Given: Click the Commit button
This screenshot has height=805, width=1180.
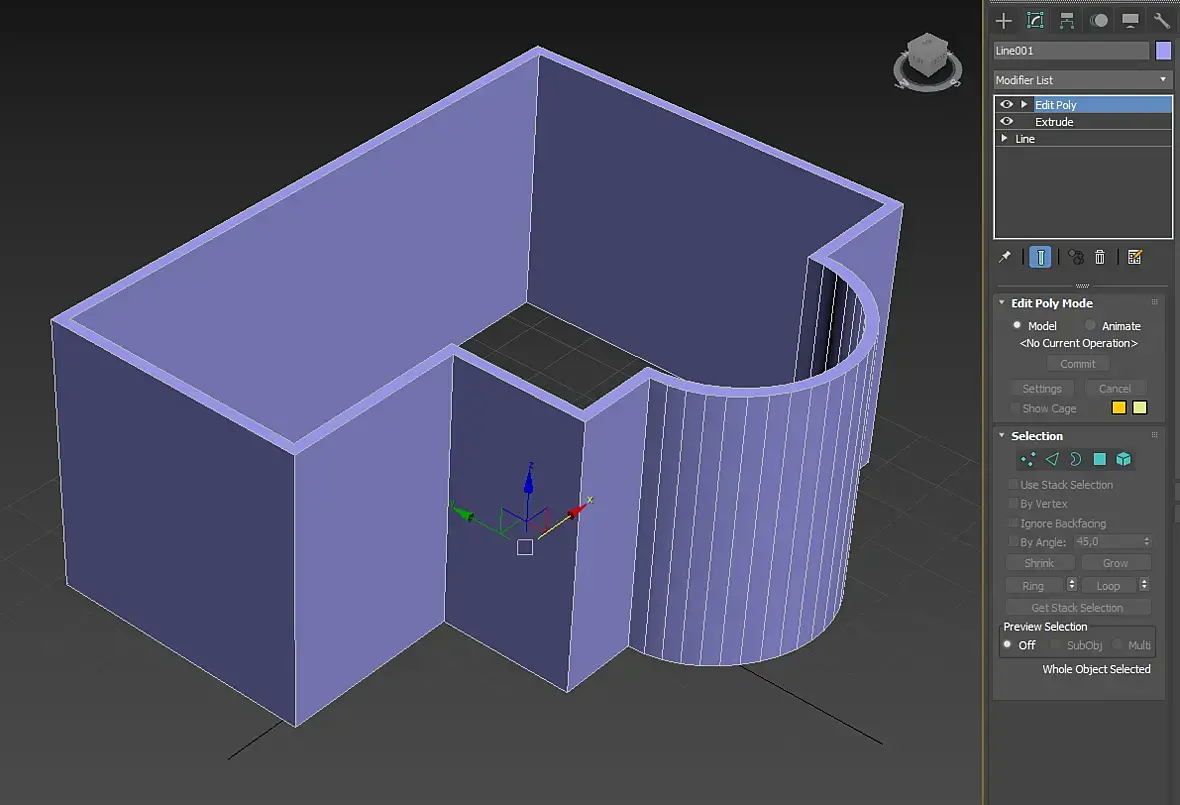Looking at the screenshot, I should (x=1078, y=363).
